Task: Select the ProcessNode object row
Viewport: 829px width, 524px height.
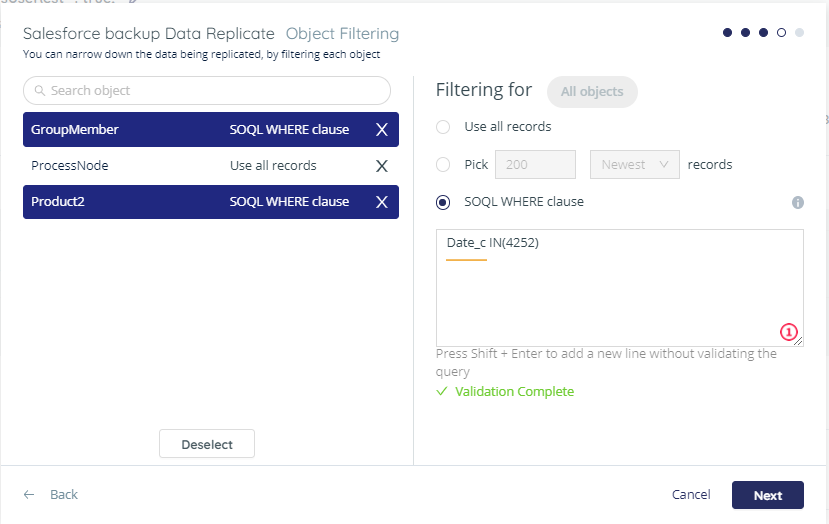Action: pyautogui.click(x=120, y=166)
